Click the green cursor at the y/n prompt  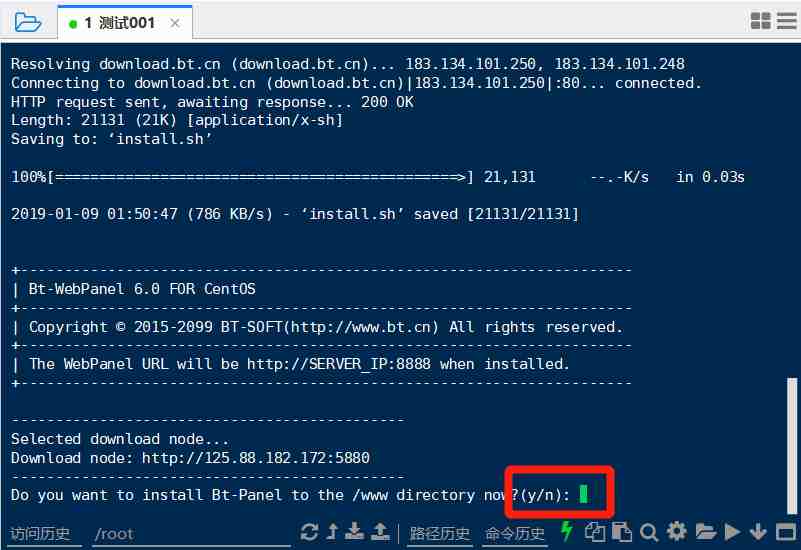click(583, 494)
